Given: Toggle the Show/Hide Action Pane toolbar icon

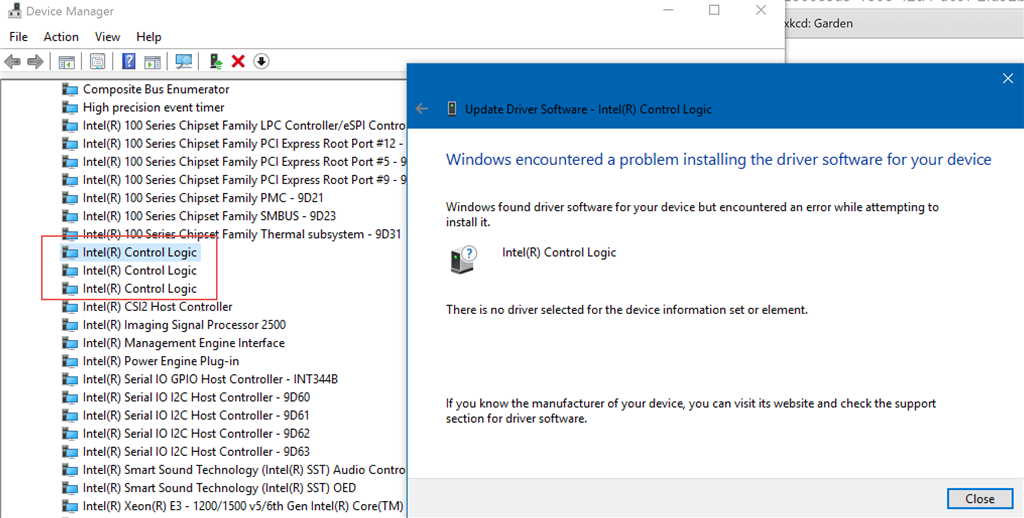Looking at the screenshot, I should point(152,61).
